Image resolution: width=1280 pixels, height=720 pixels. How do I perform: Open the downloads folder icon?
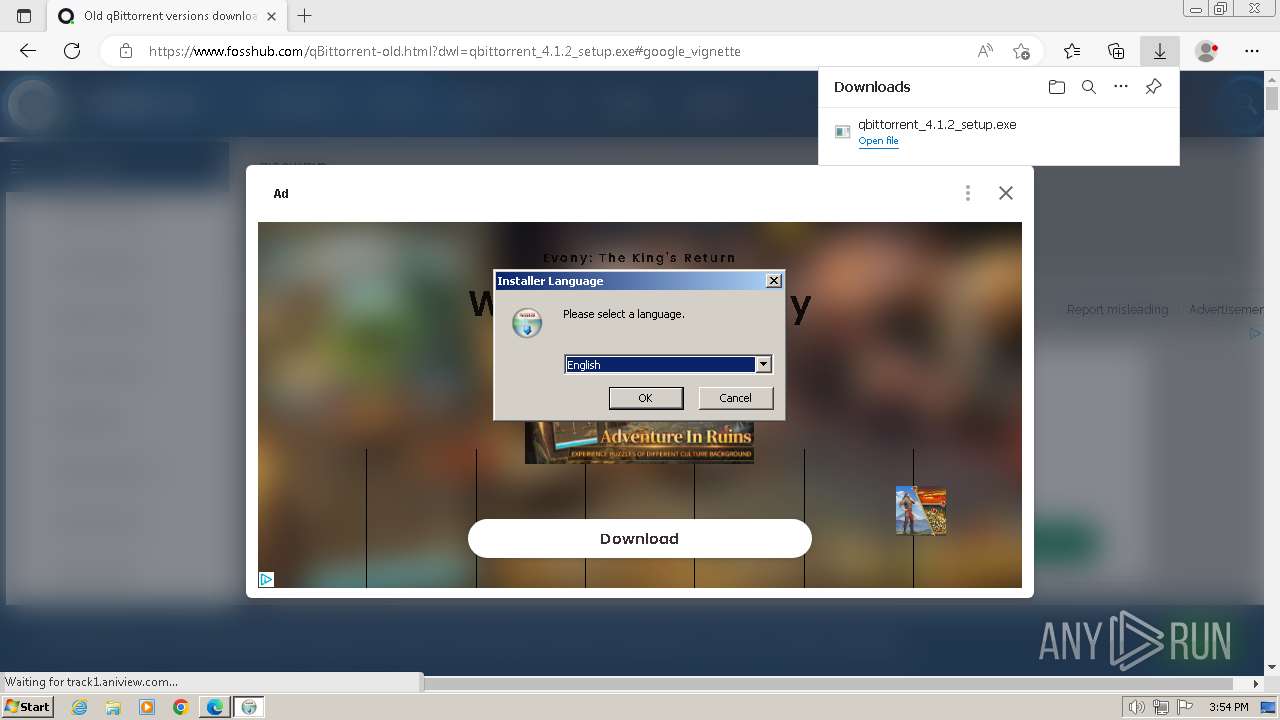tap(1057, 87)
